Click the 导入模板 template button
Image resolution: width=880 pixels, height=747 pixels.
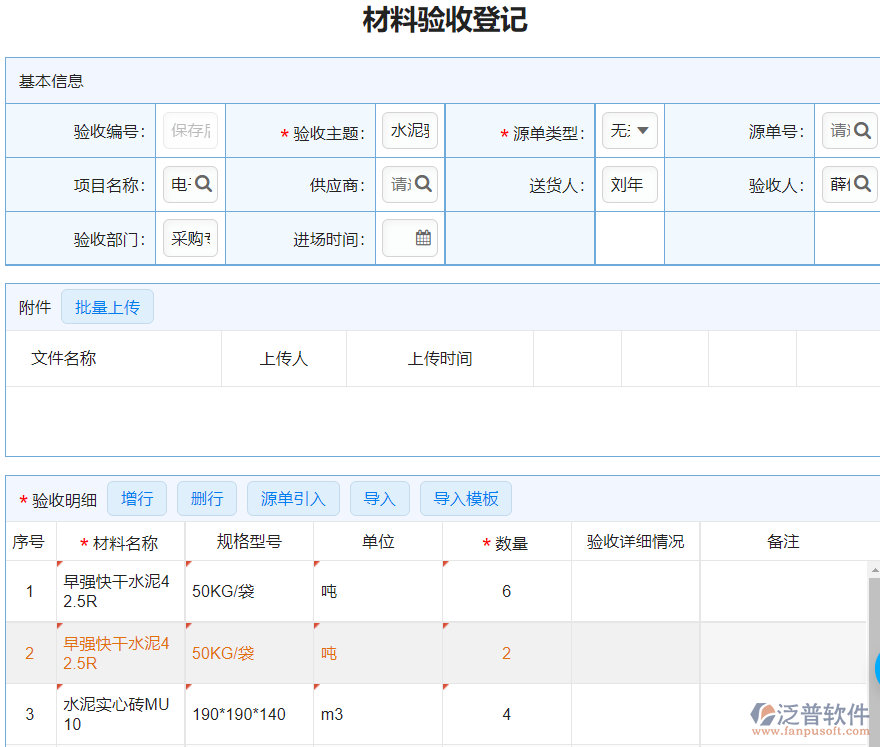click(x=465, y=498)
